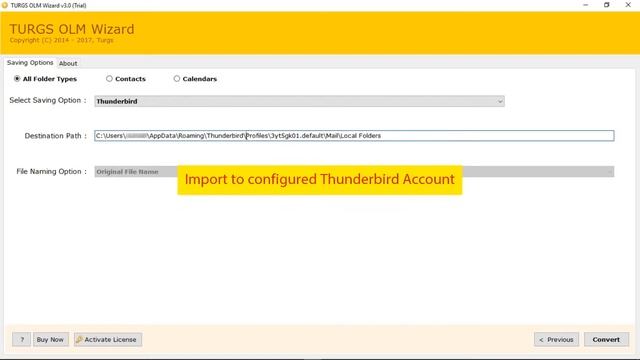The width and height of the screenshot is (640, 360).
Task: Click the Destination Path label
Action: pyautogui.click(x=56, y=136)
